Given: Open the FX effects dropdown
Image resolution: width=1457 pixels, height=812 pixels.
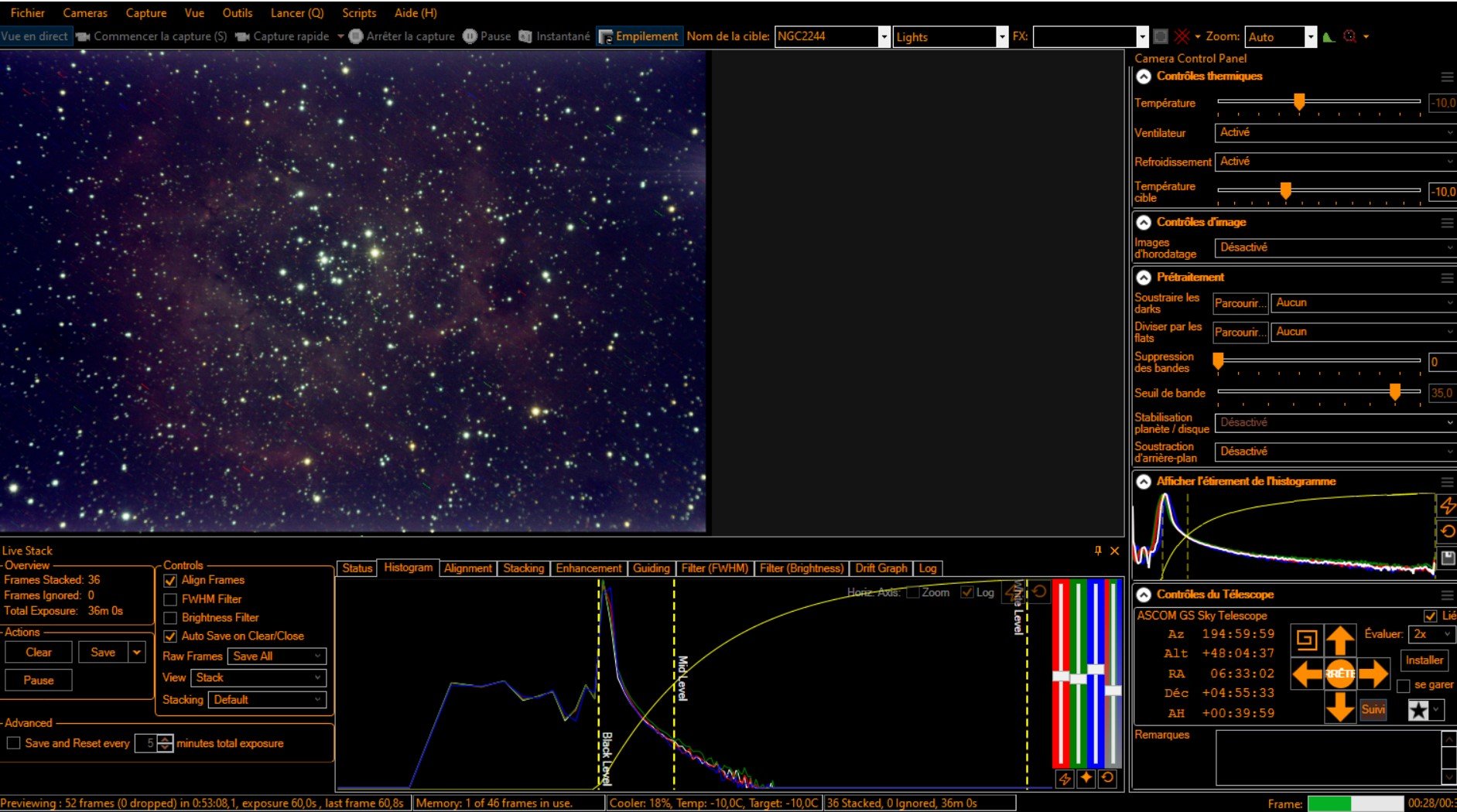Looking at the screenshot, I should coord(1141,37).
